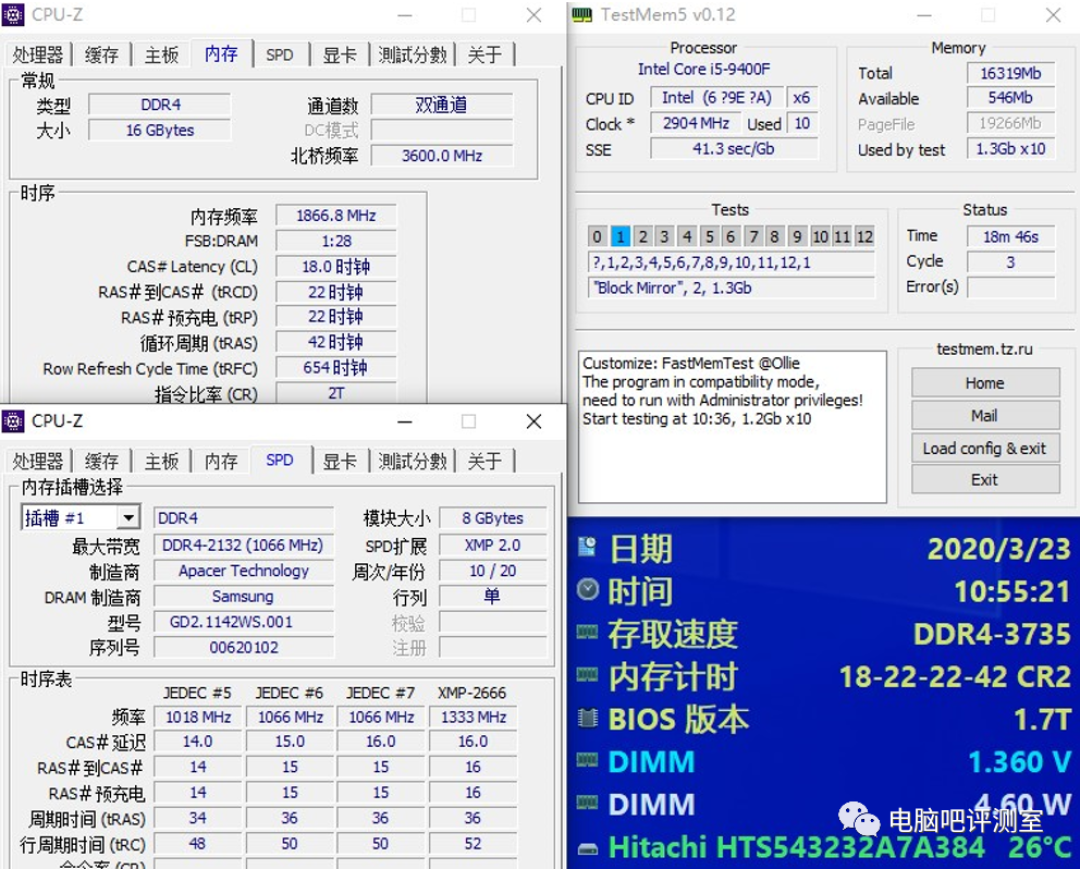Screen dimensions: 1080x869
Task: Click test box 12 in Tests
Action: (x=864, y=237)
